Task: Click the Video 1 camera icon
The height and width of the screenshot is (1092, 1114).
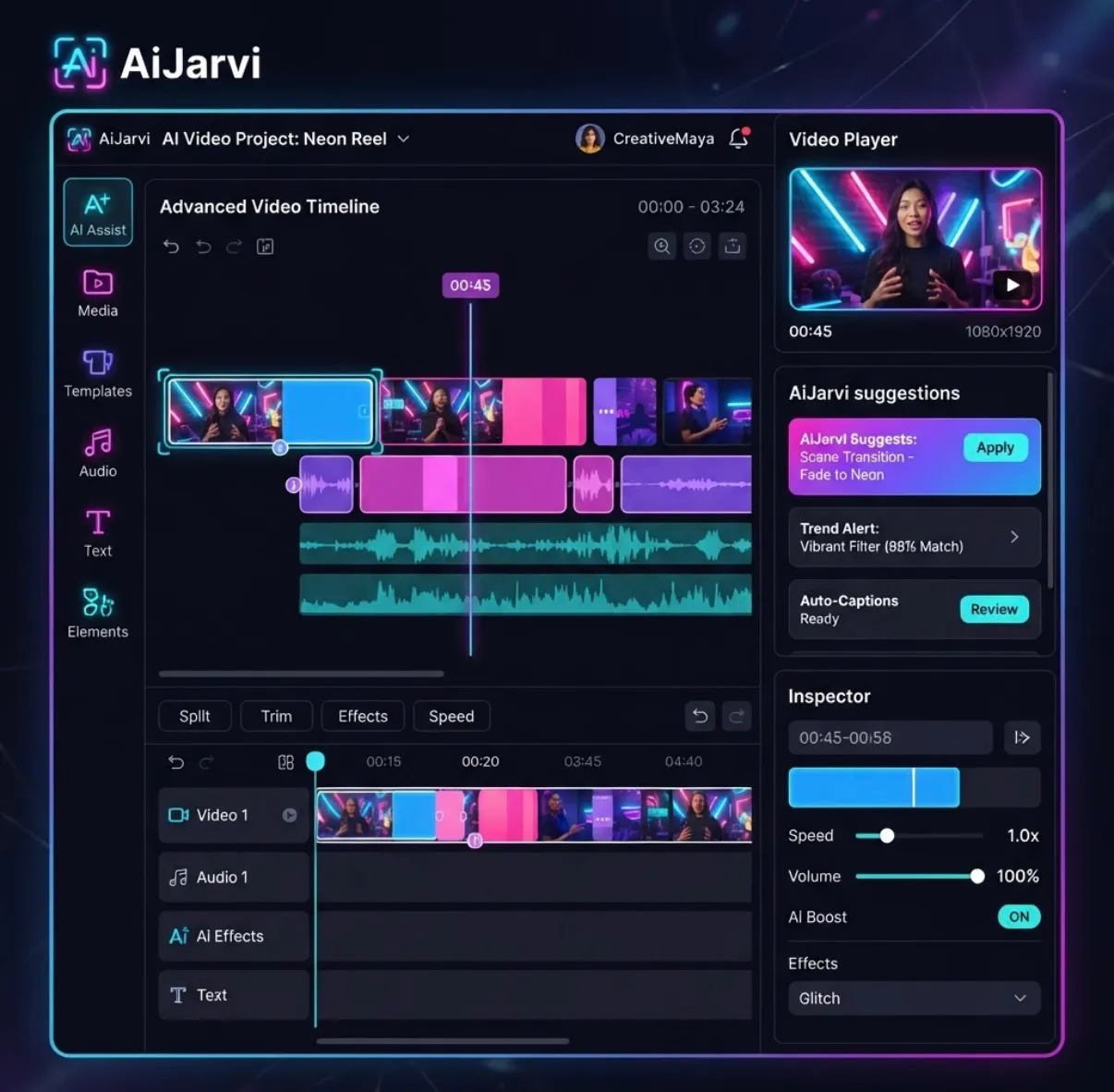Action: tap(178, 815)
